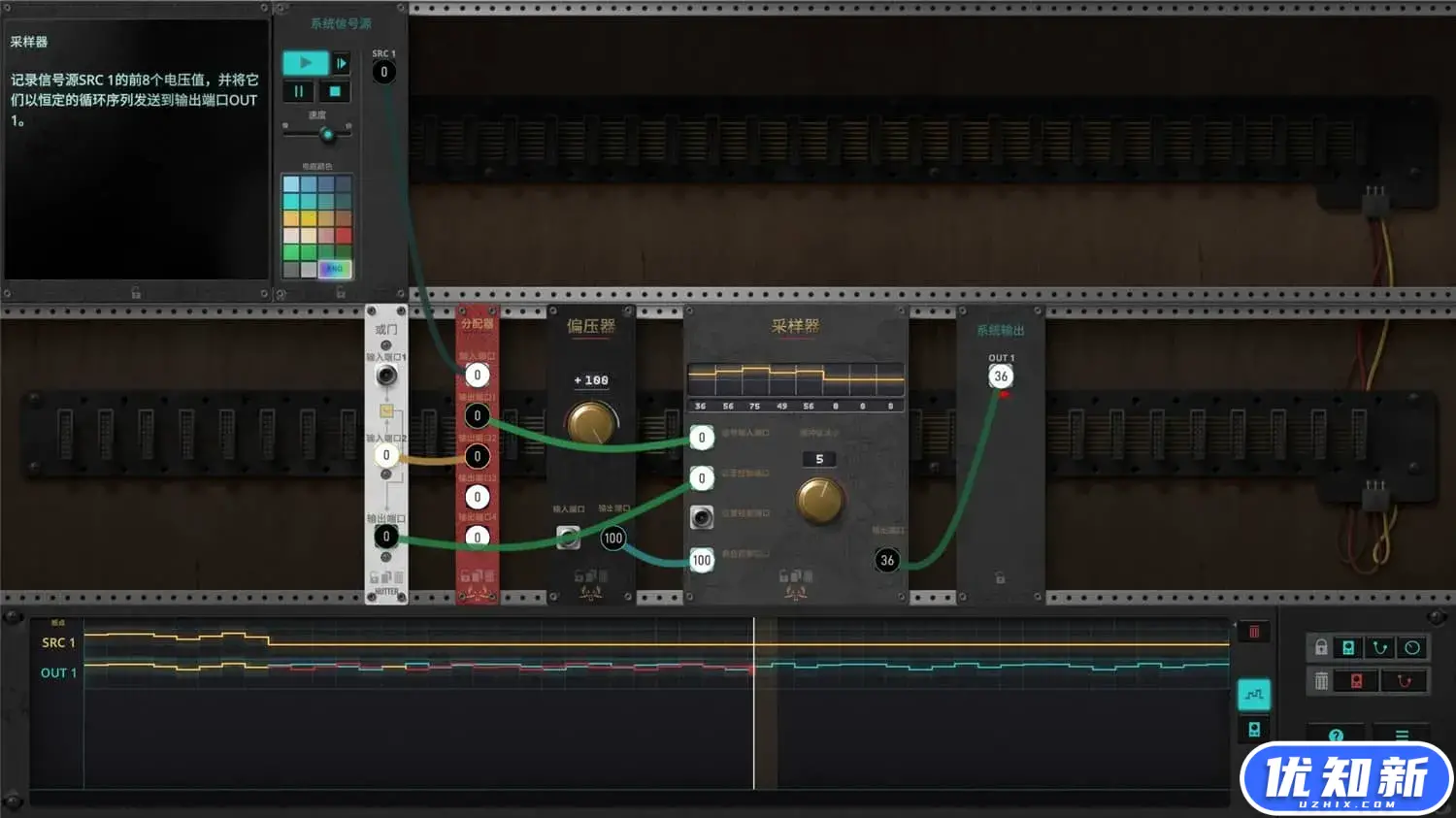Click the step-forward button
Screen dimensions: 1456x818
(x=341, y=63)
